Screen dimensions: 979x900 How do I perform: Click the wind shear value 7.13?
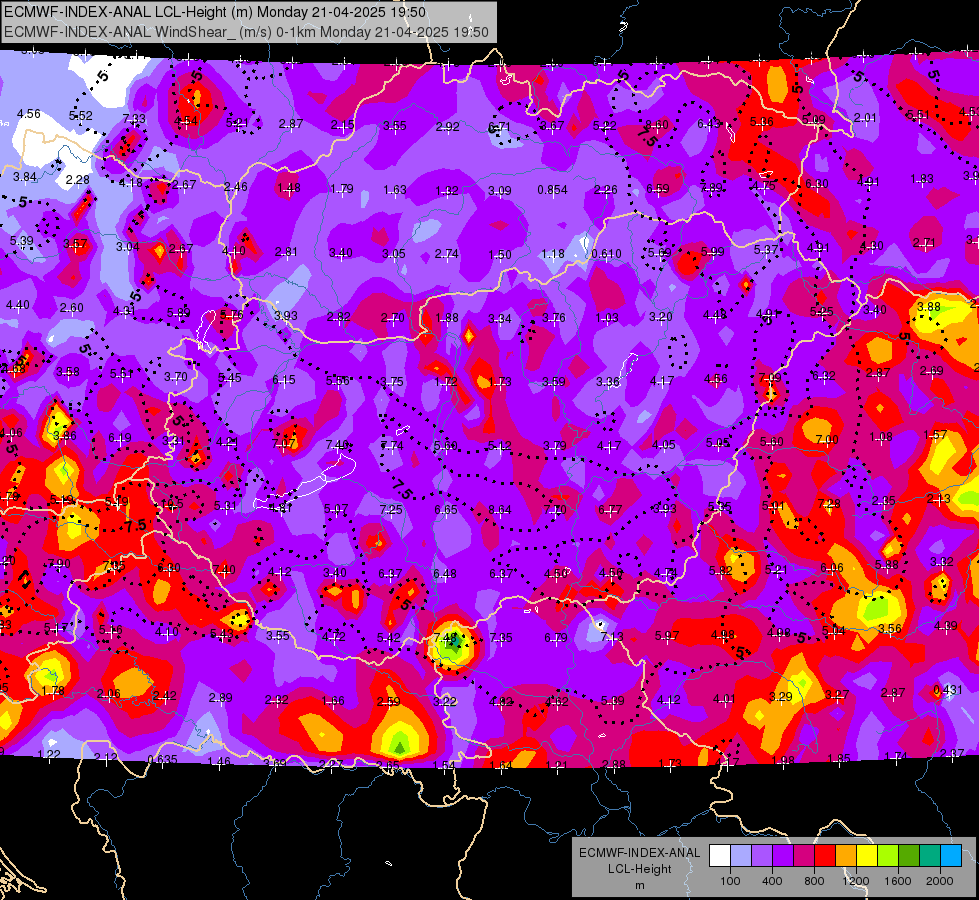click(612, 636)
